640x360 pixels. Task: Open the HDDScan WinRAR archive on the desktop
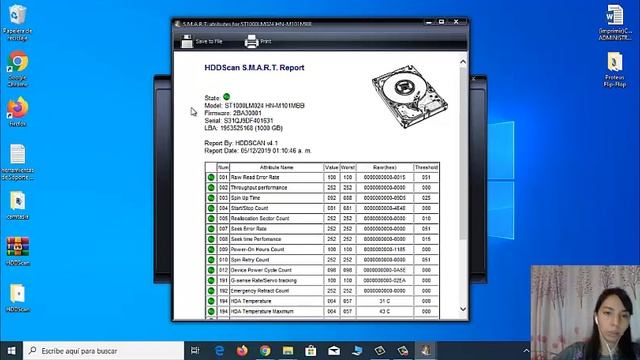coord(17,251)
